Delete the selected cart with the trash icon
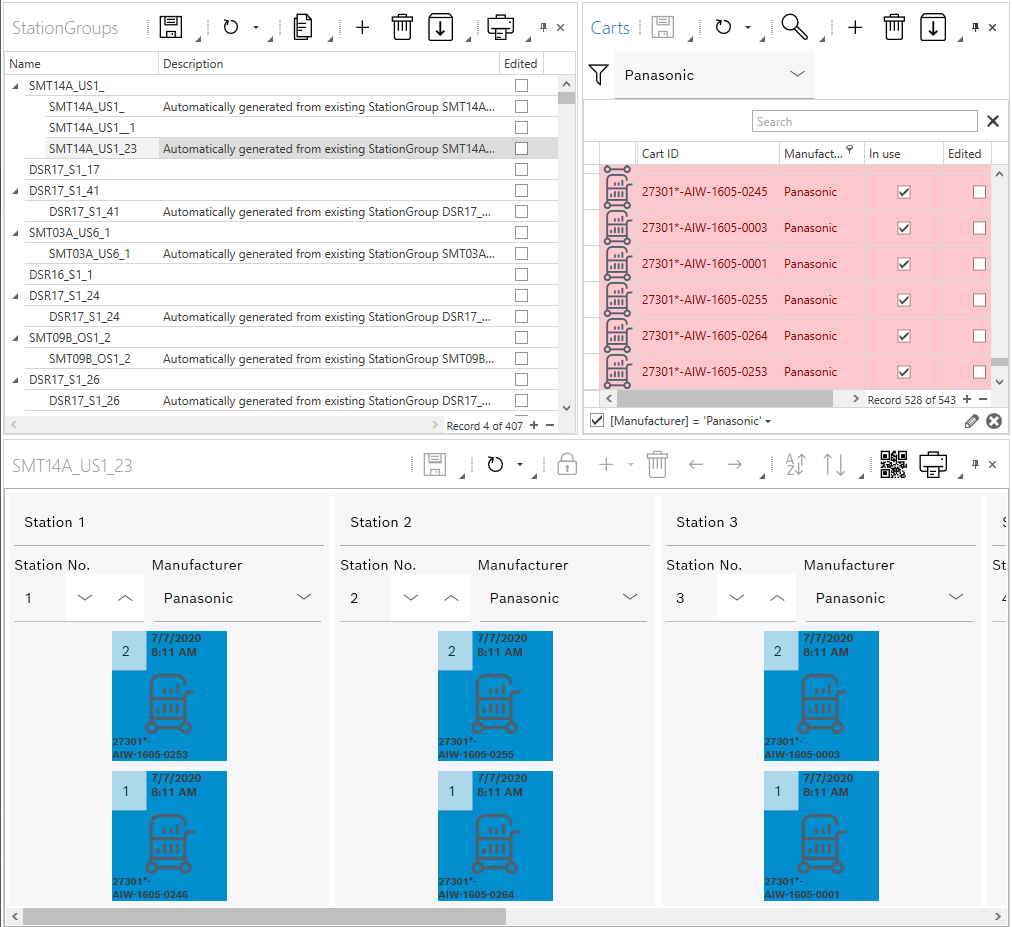Viewport: 1012px width, 927px height. tap(895, 27)
